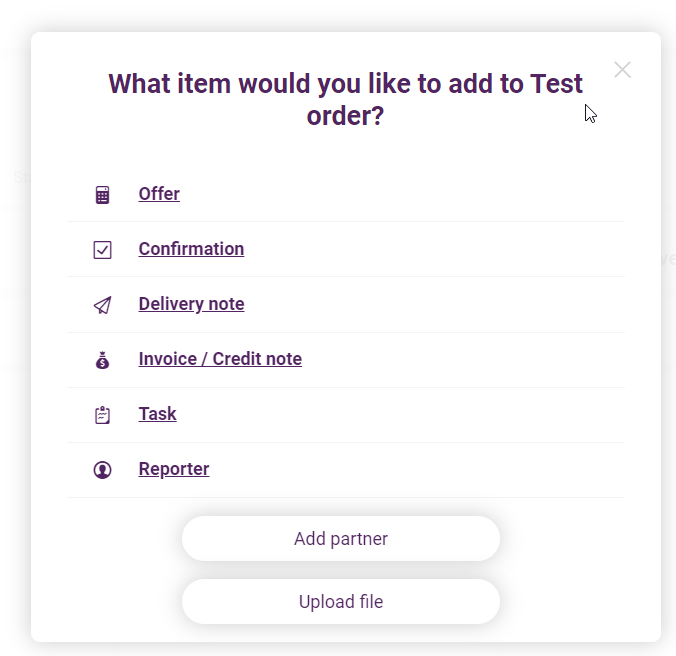Click the Upload file button

(341, 601)
